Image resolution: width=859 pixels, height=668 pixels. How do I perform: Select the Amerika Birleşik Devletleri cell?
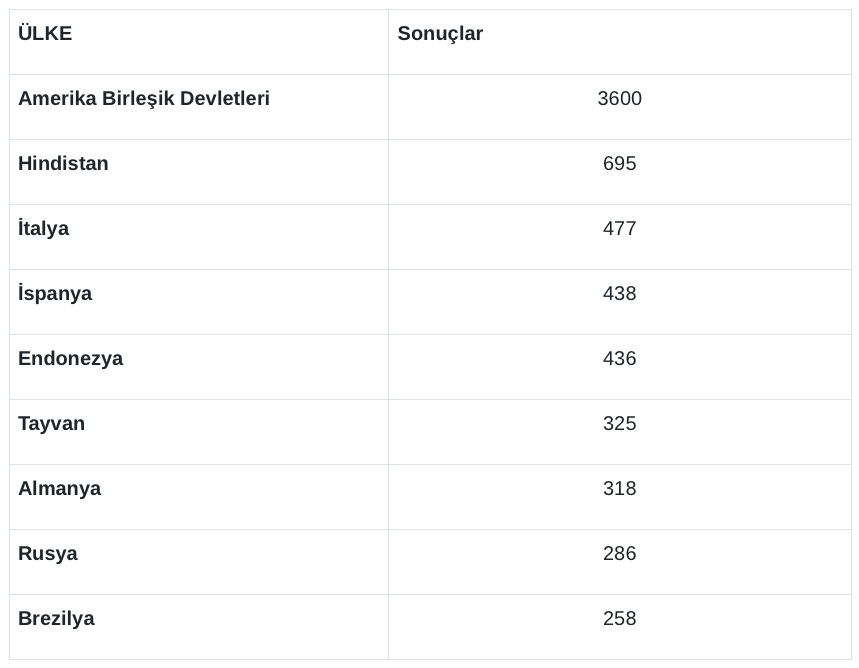(144, 99)
